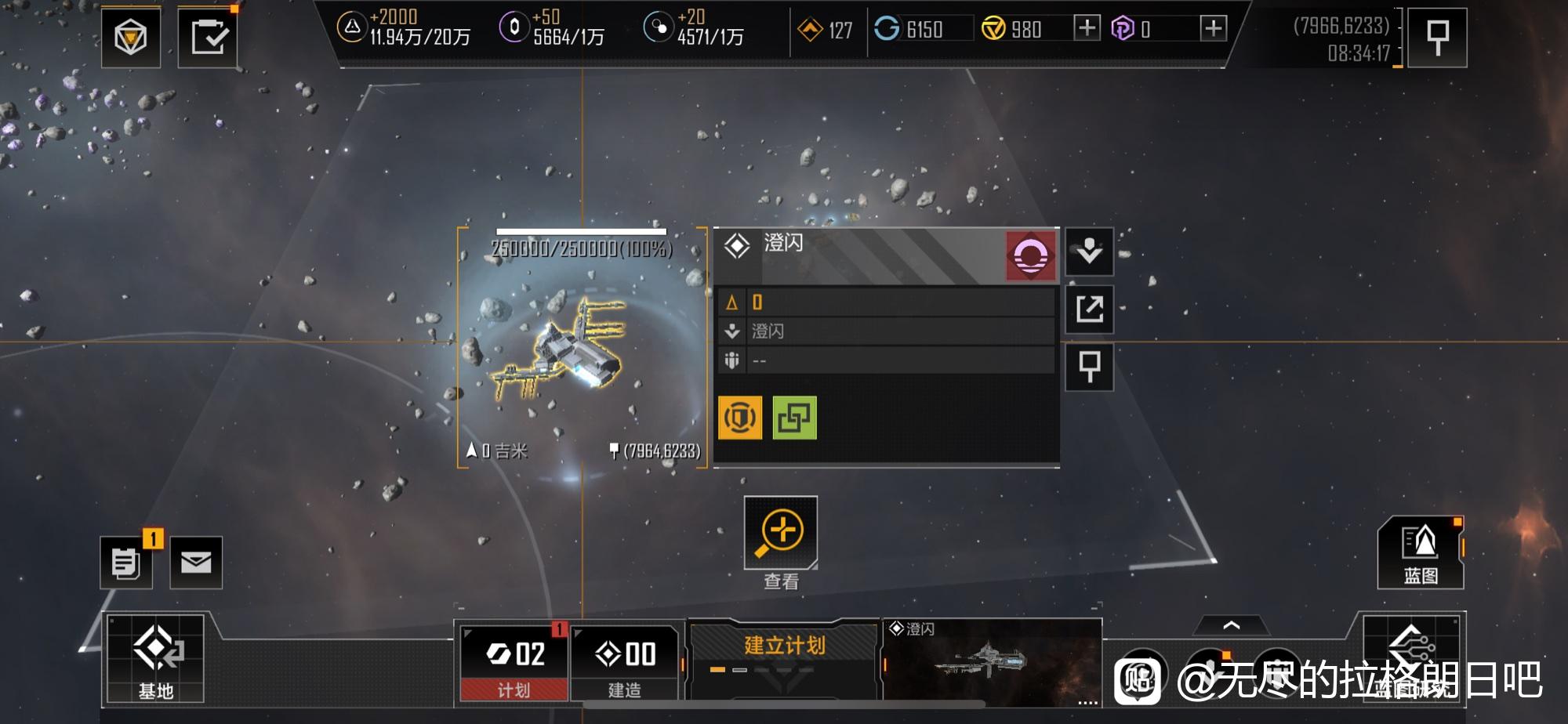Open the mail envelope icon
This screenshot has width=1568, height=724.
(x=196, y=562)
